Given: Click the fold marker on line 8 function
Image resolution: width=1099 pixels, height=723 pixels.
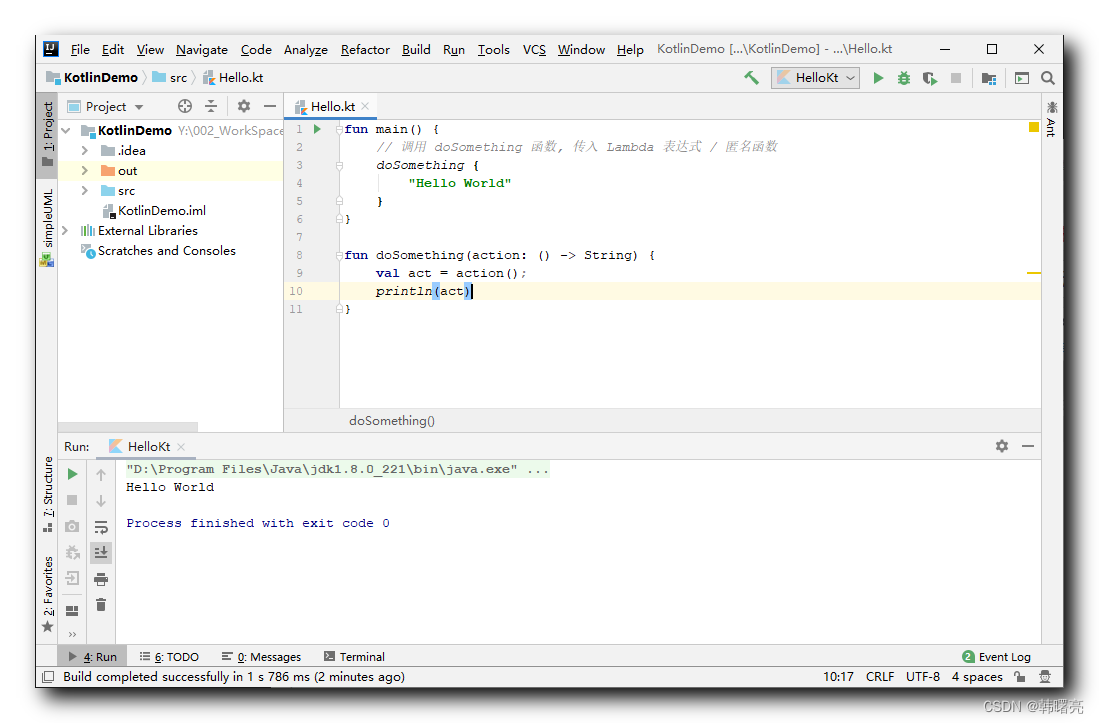Looking at the screenshot, I should coord(339,256).
